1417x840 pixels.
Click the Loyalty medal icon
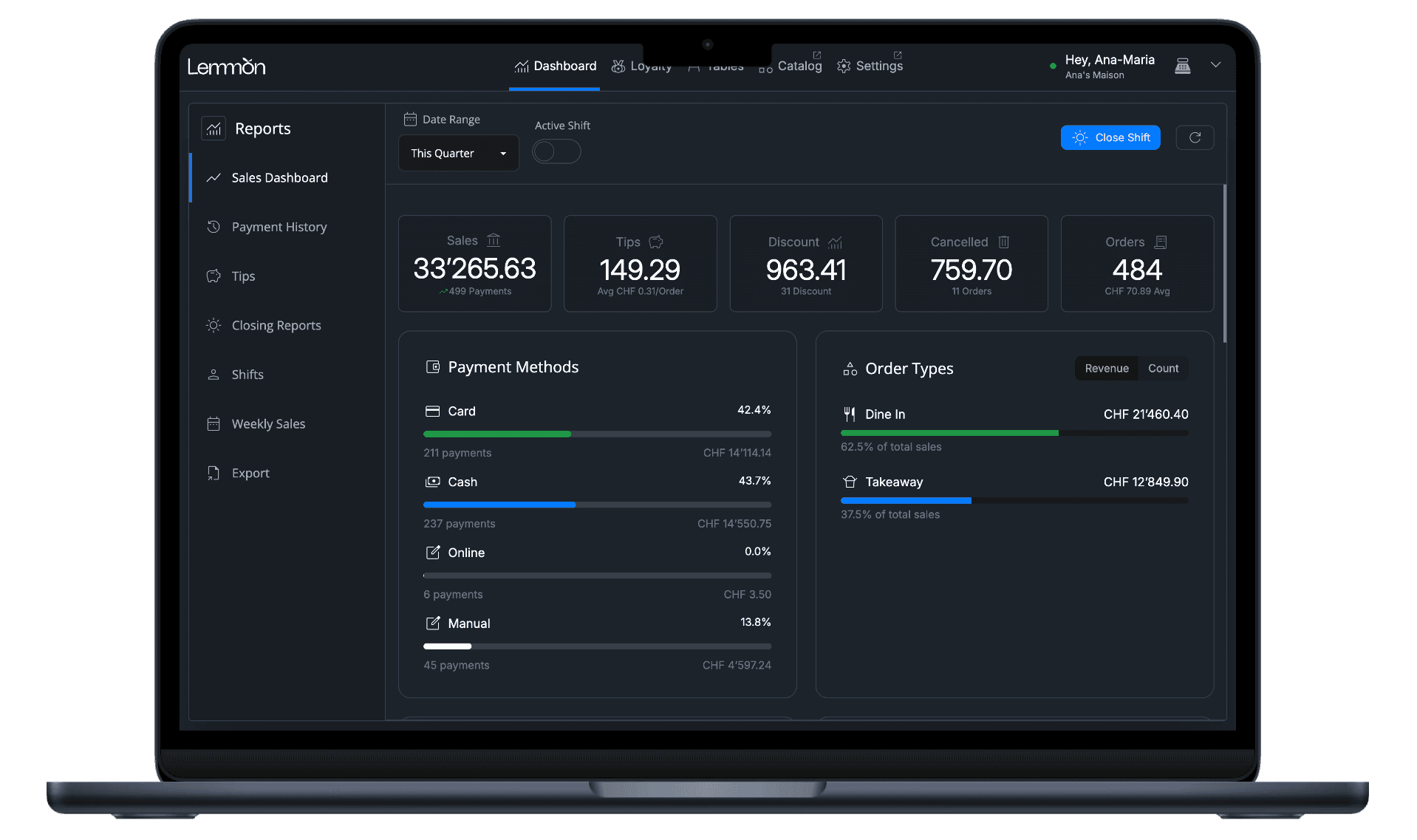(618, 66)
